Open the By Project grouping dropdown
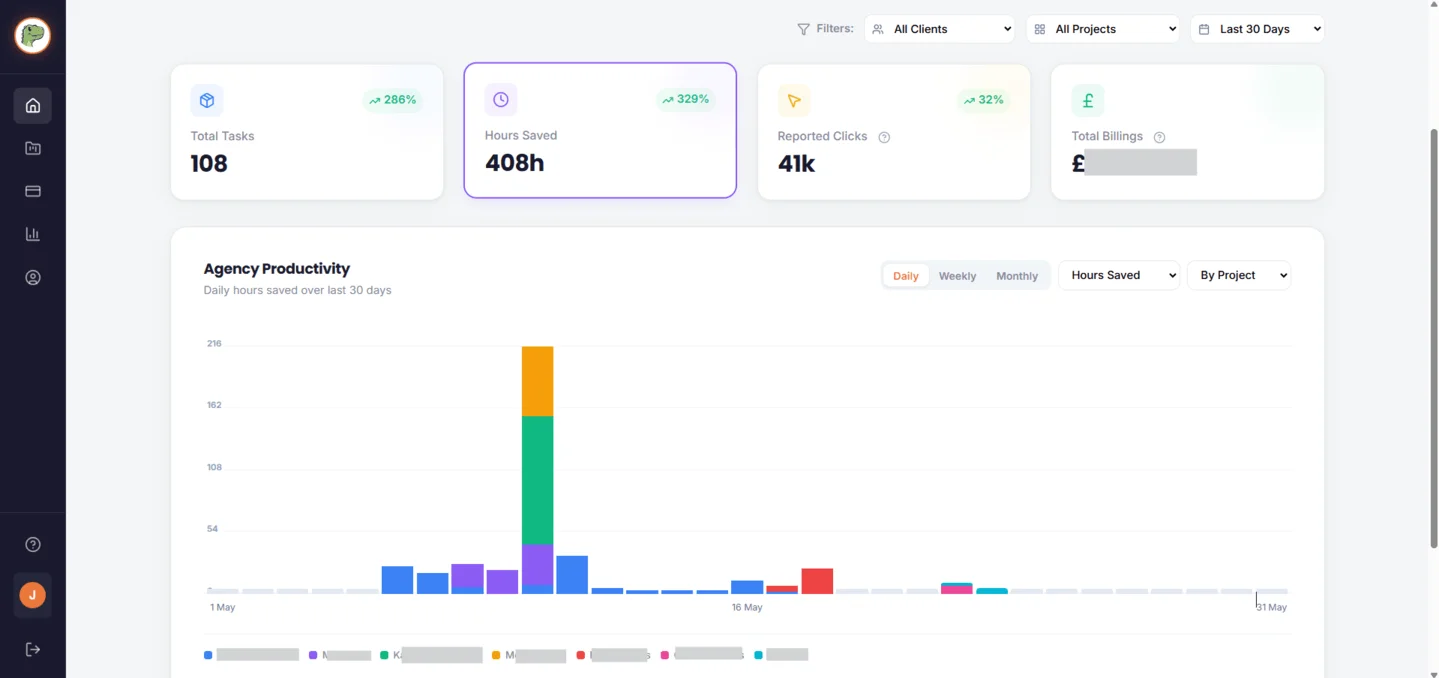Screen dimensions: 1439x678 [x=1239, y=275]
